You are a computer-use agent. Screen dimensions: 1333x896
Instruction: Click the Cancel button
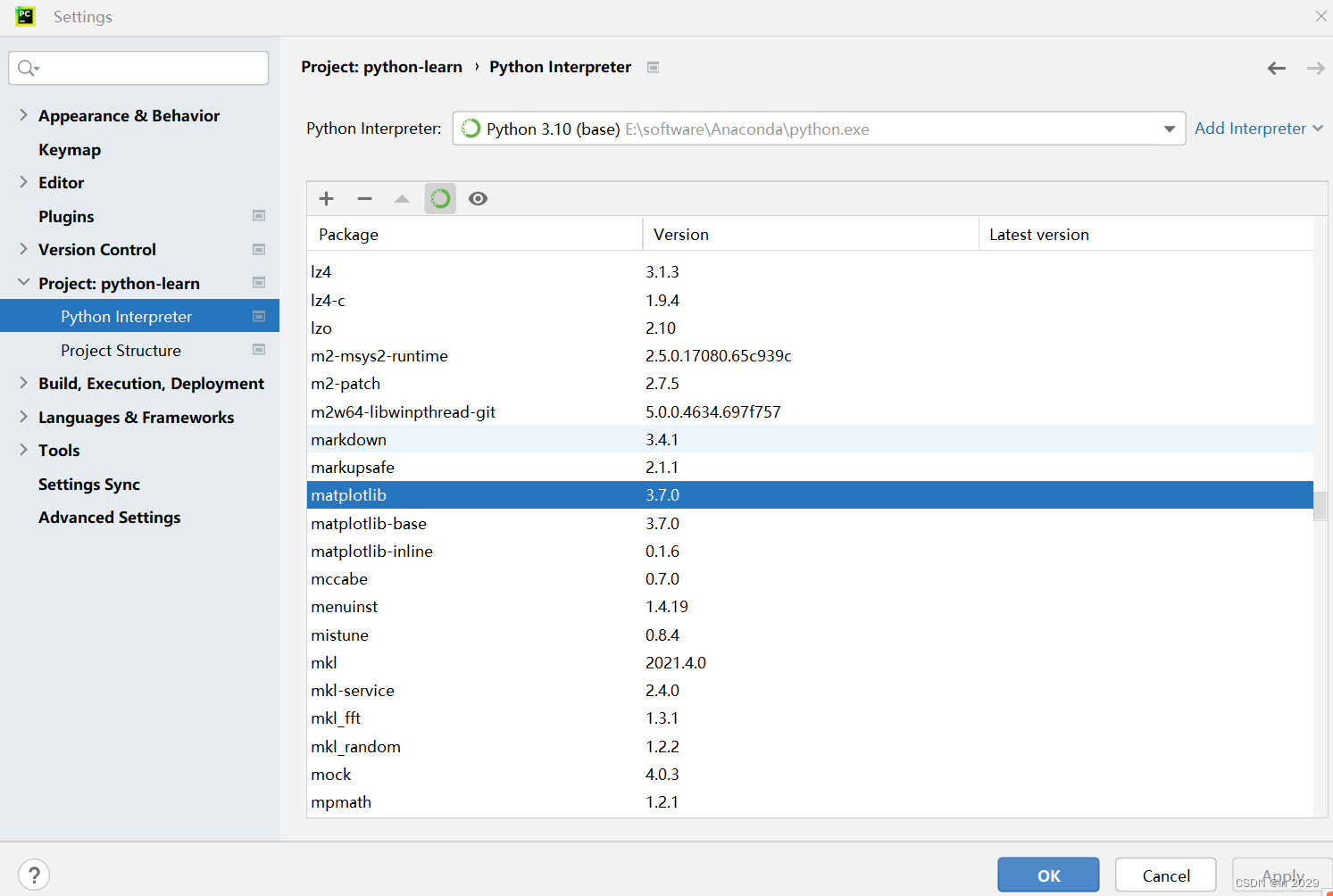(x=1165, y=875)
